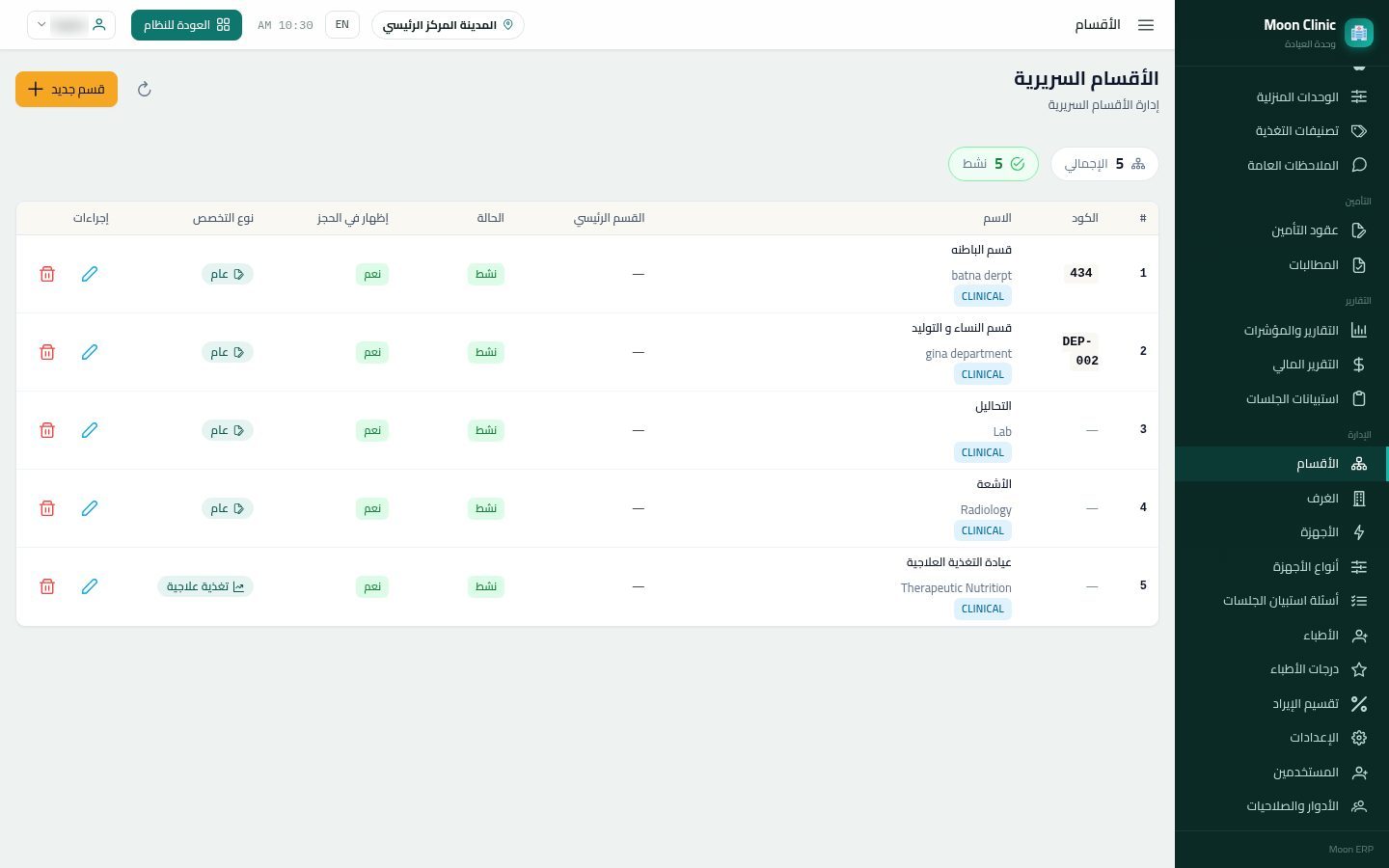
Task: Select the 5 الإجمالي total chip
Action: click(x=1104, y=164)
